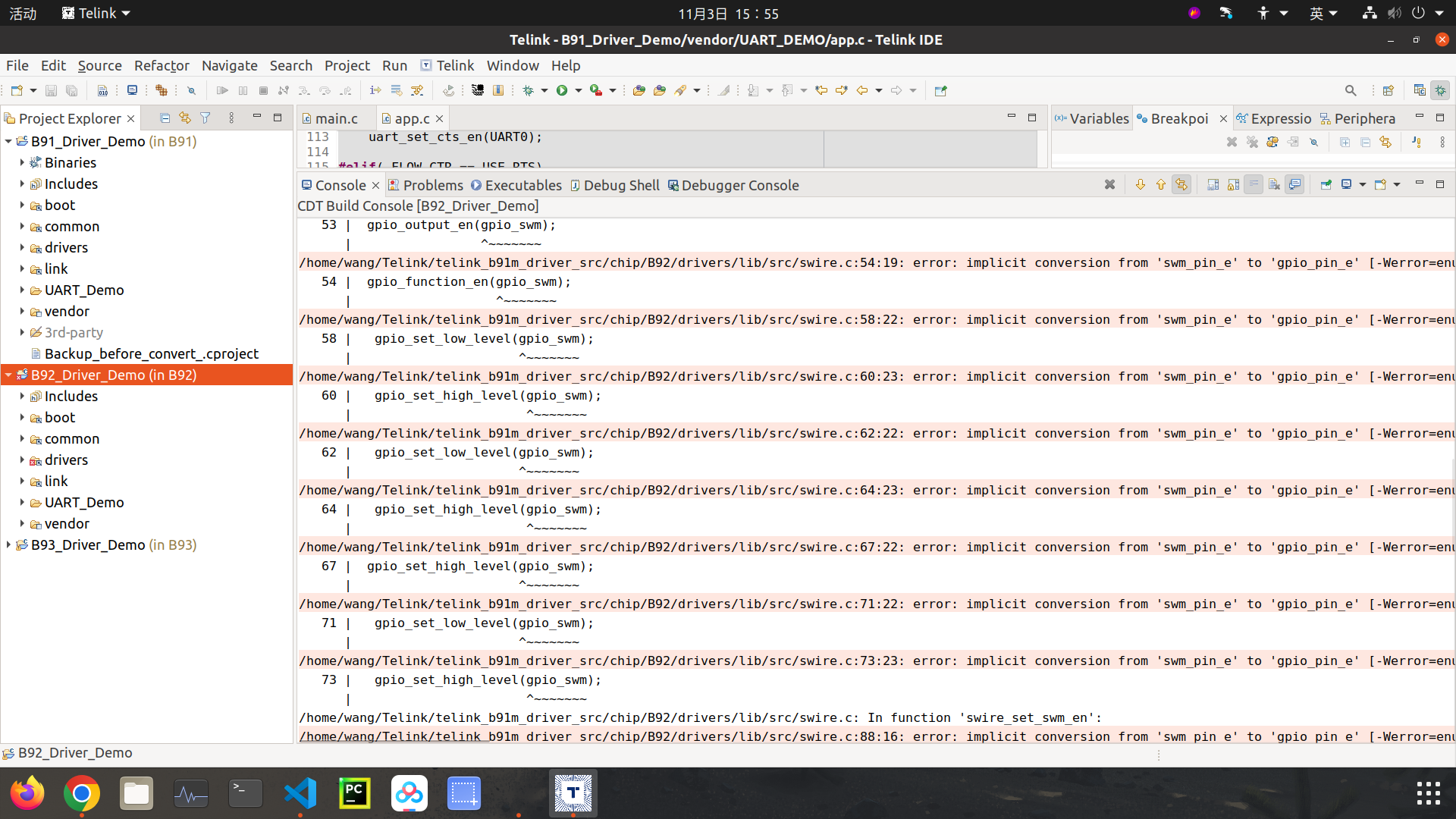
Task: Expand B92_Driver_Demo drivers folder
Action: pos(22,460)
